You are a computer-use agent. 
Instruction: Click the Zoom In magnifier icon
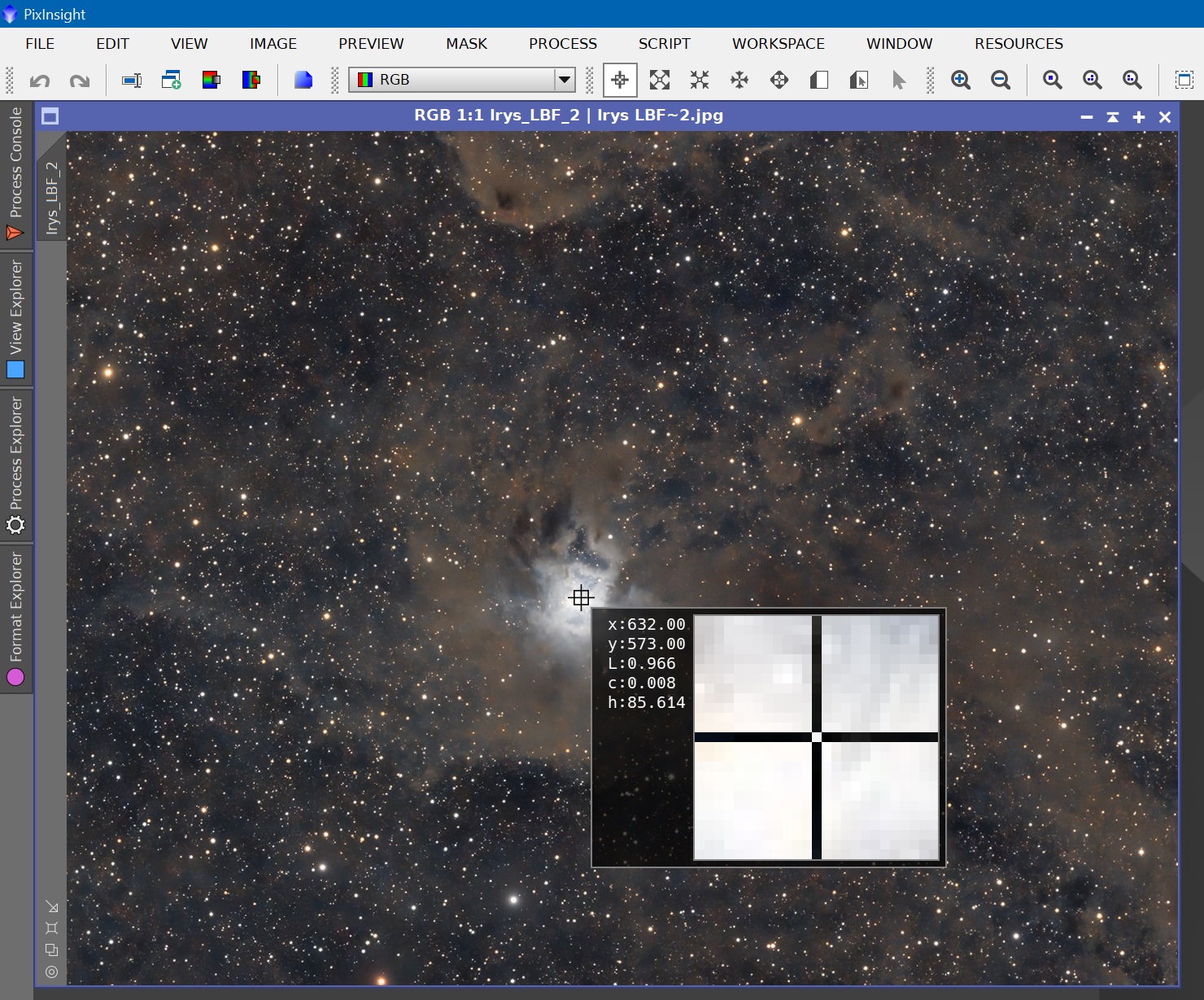pyautogui.click(x=961, y=80)
